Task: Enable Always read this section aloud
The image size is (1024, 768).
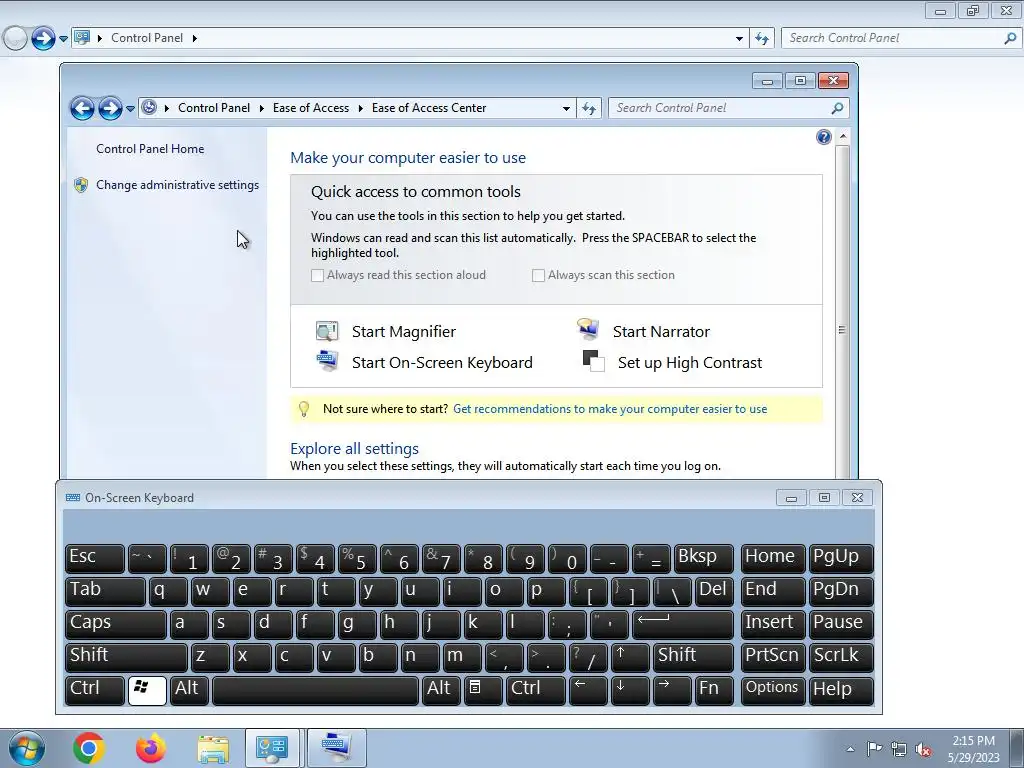Action: 317,276
